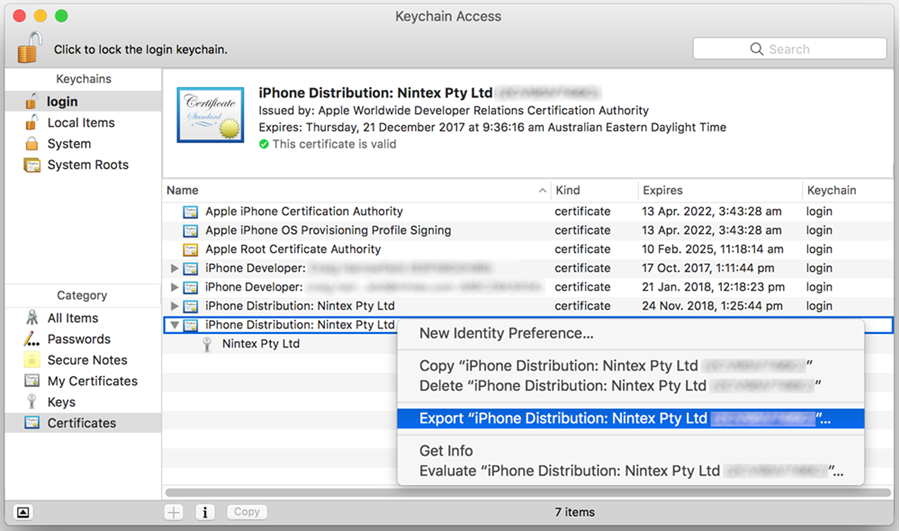Select Nintex Pty Ltd private key
This screenshot has height=531, width=900.
[261, 344]
